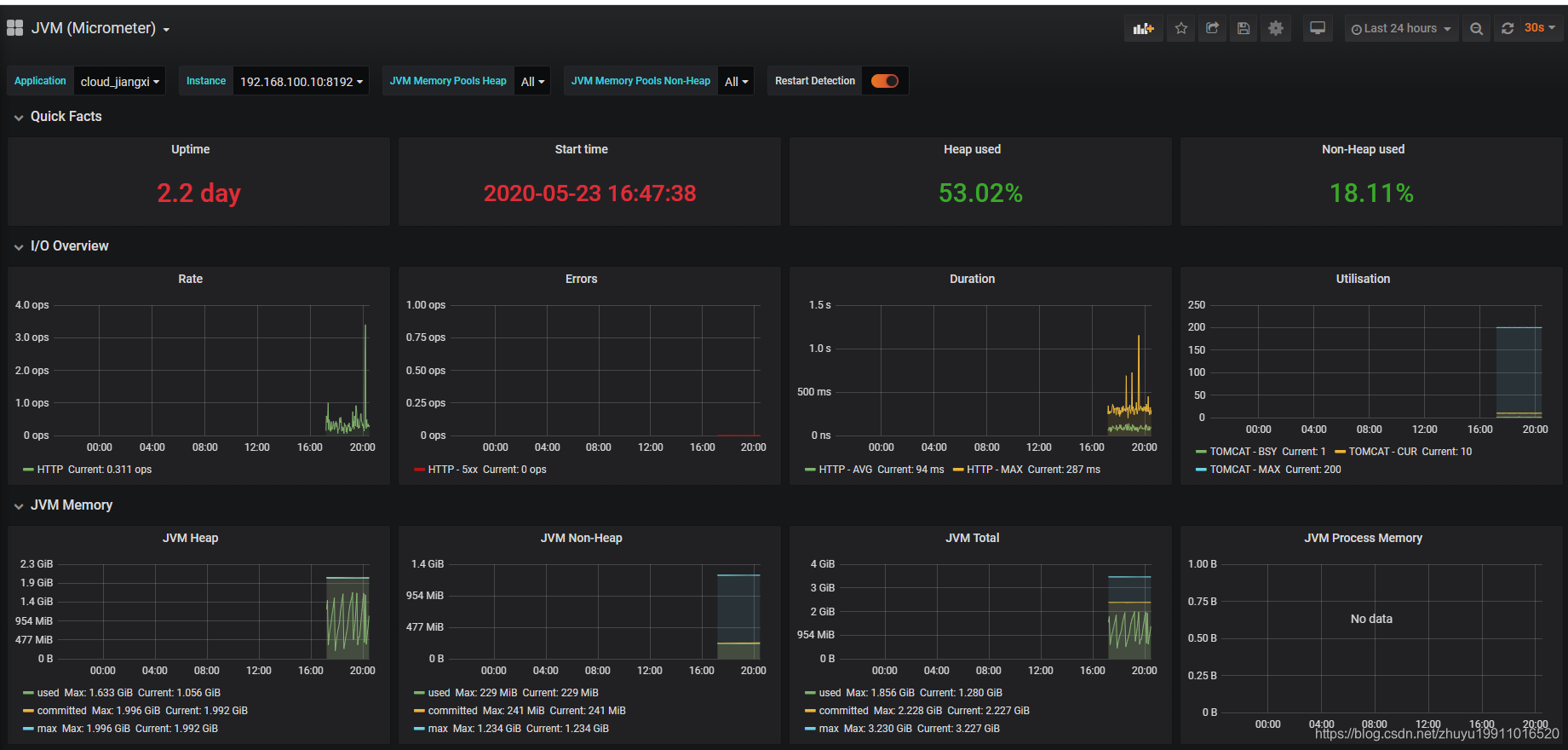Click the Share dashboard icon
This screenshot has width=1568, height=750.
point(1212,28)
